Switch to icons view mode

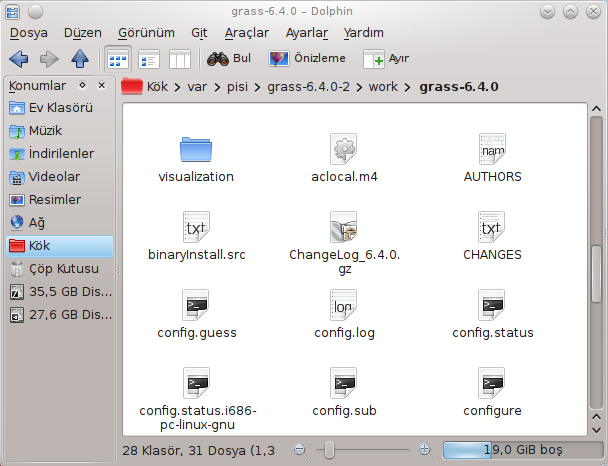pyautogui.click(x=118, y=59)
